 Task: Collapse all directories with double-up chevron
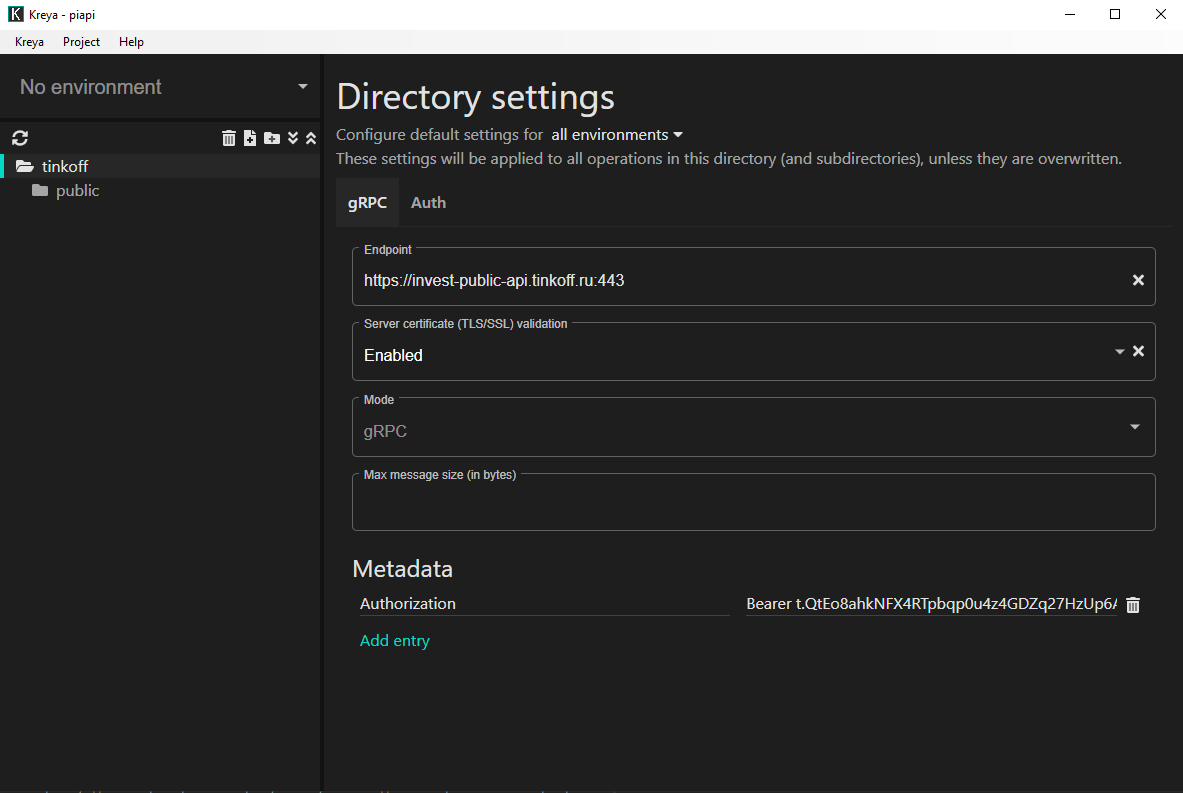pyautogui.click(x=311, y=138)
